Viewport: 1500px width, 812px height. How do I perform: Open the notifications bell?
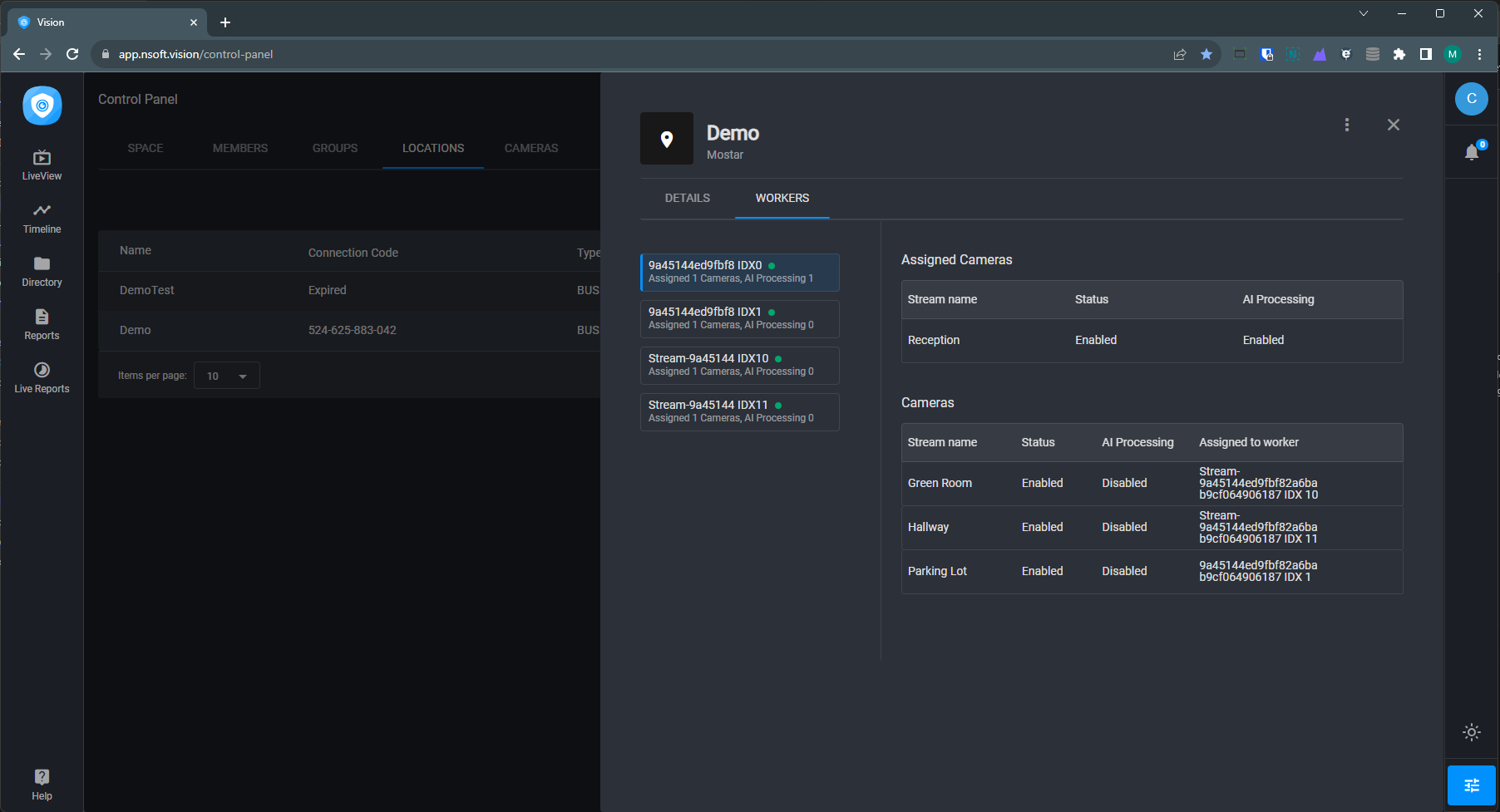(1472, 152)
